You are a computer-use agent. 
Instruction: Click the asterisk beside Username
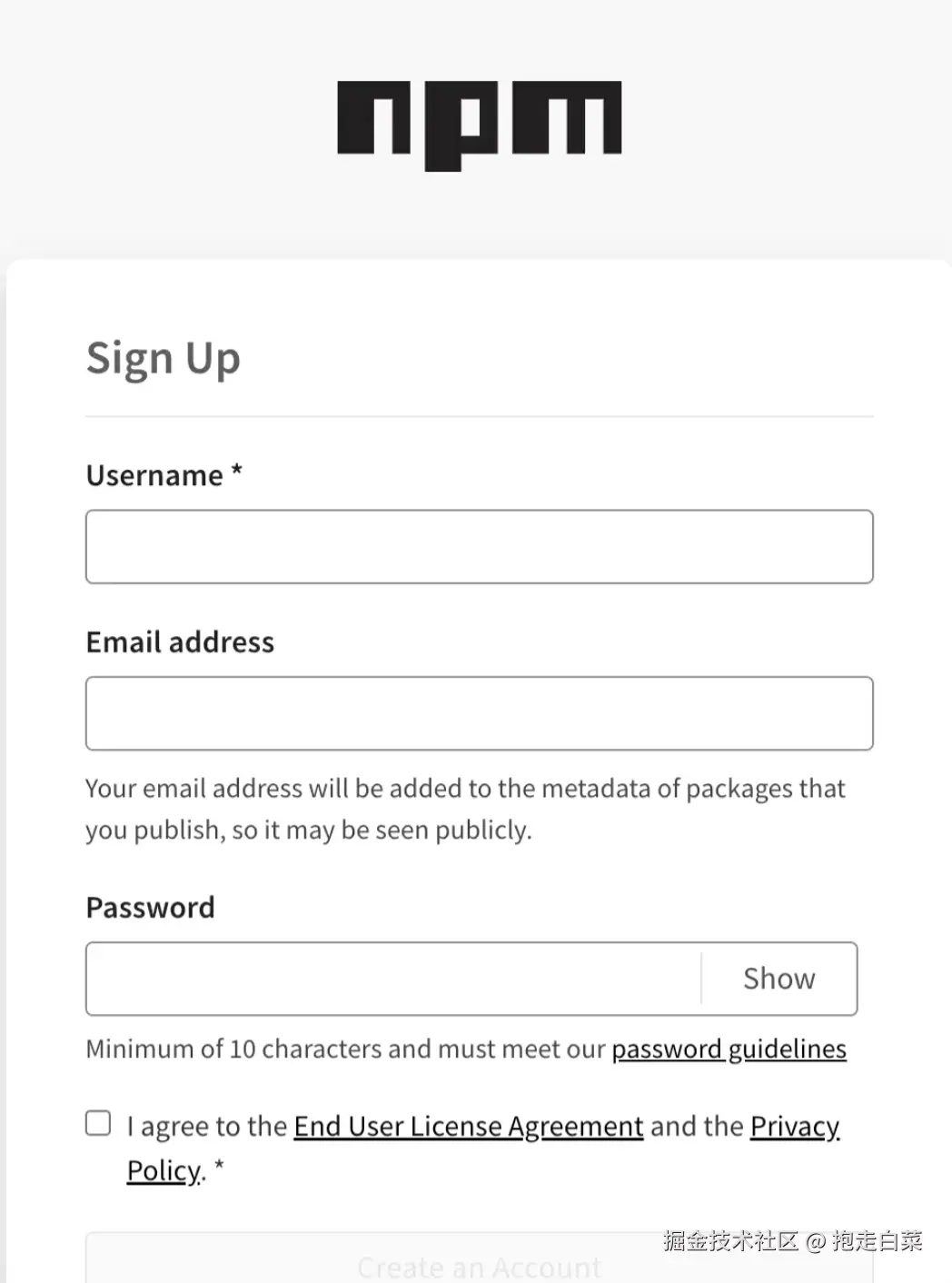(236, 472)
